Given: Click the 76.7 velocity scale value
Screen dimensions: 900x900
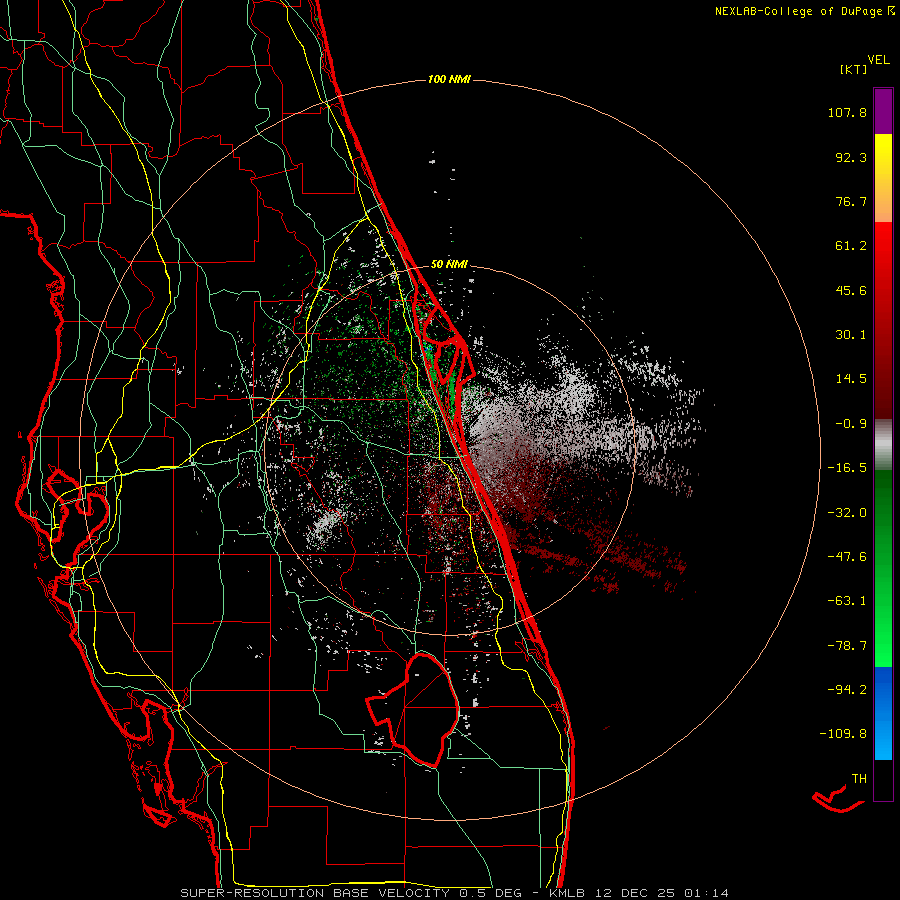Looking at the screenshot, I should point(851,201).
